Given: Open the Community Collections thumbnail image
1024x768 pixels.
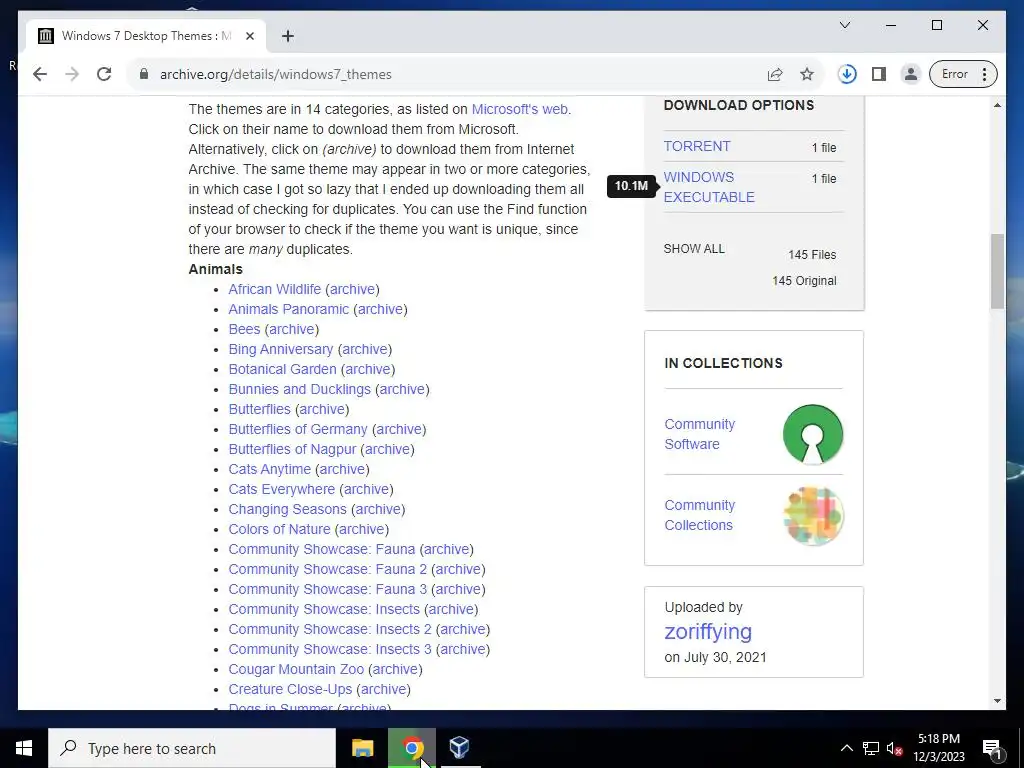Looking at the screenshot, I should pos(814,516).
